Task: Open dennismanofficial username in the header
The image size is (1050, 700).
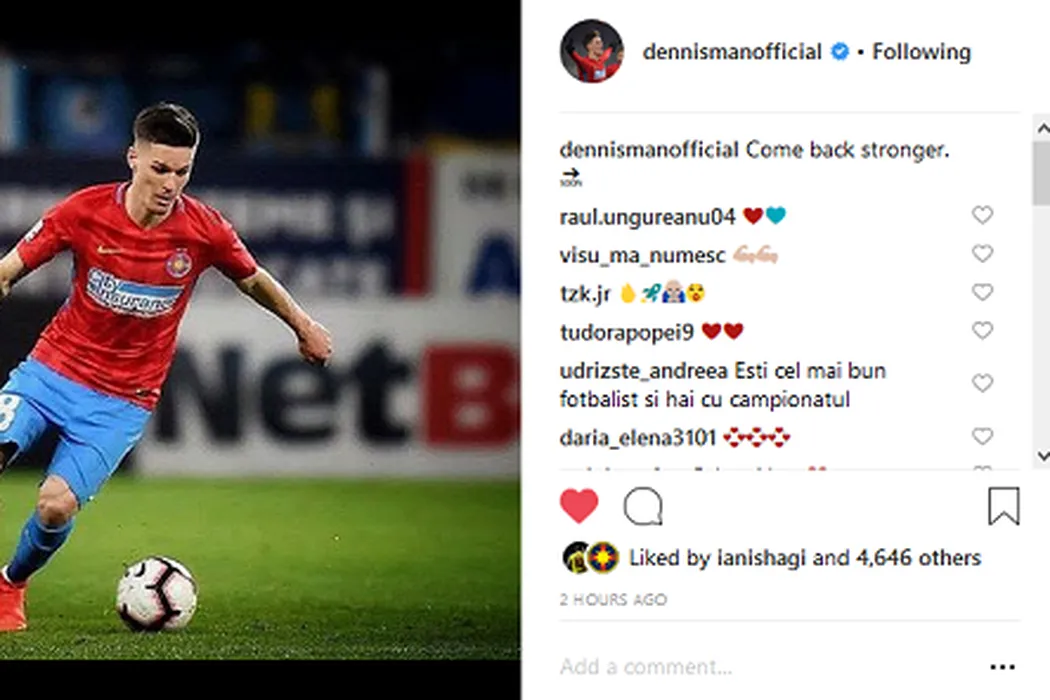Action: coord(732,52)
